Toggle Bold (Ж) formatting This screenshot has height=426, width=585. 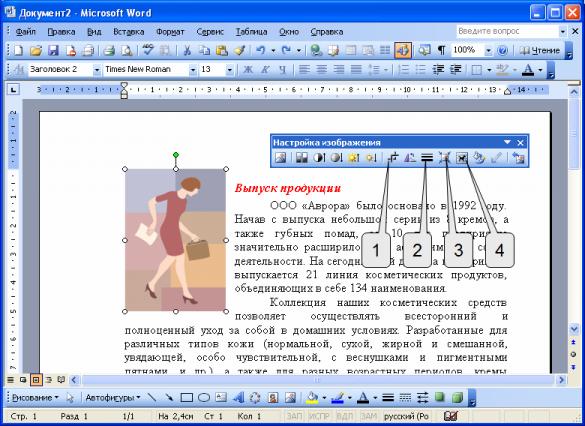coord(248,69)
